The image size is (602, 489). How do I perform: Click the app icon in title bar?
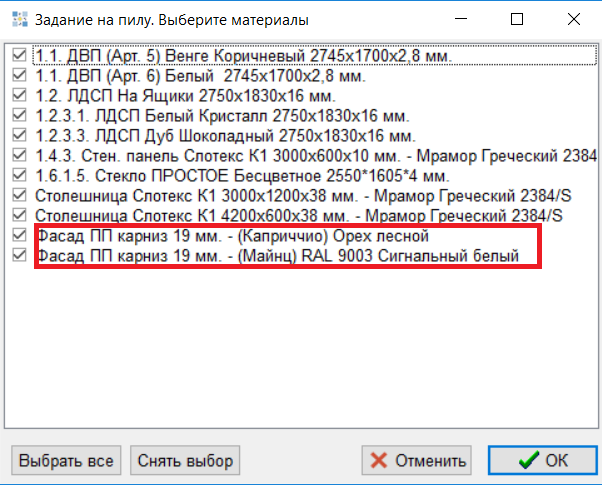point(18,19)
